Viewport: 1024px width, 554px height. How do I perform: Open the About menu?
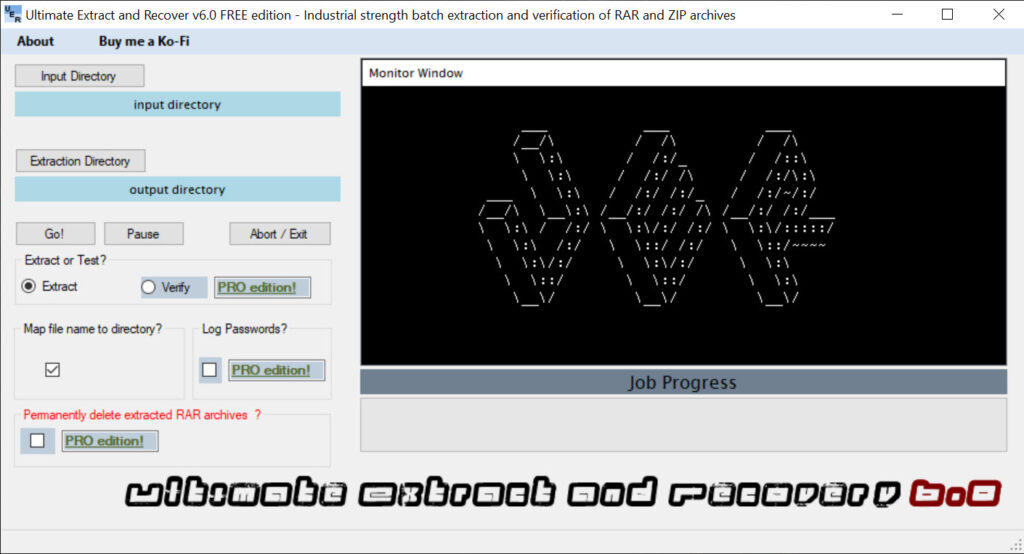(x=35, y=41)
